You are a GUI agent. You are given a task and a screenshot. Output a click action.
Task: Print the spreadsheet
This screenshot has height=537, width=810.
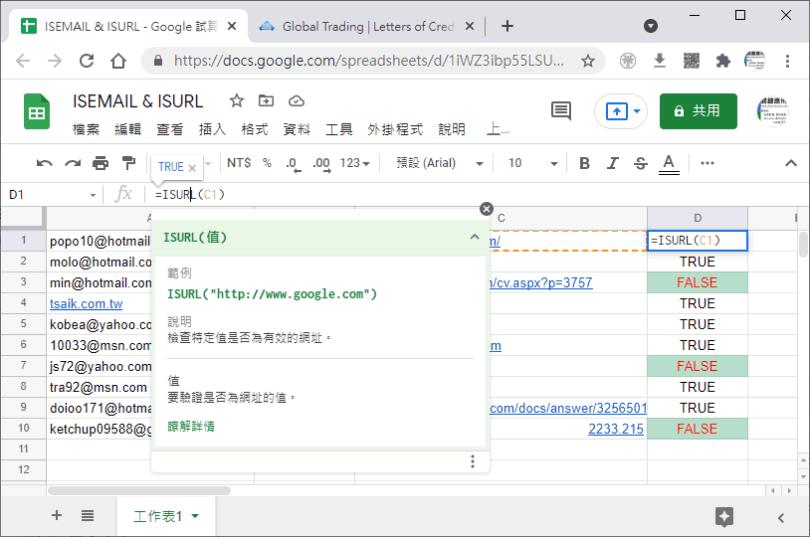point(100,163)
